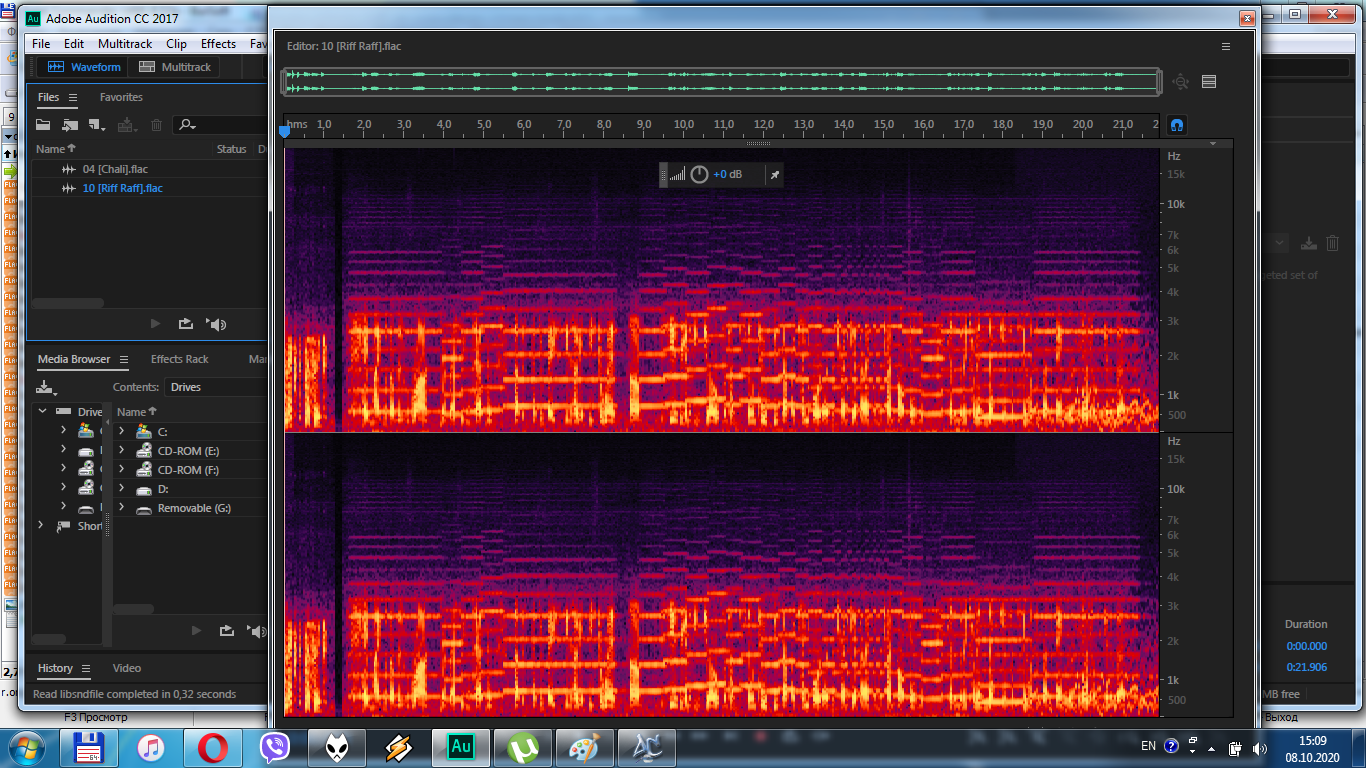Click the Import File icon in Files panel
The image size is (1366, 768).
(70, 125)
